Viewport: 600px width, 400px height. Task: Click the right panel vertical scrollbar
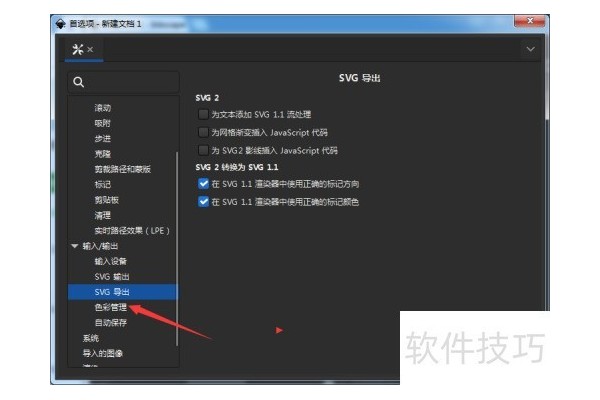pyautogui.click(x=547, y=77)
